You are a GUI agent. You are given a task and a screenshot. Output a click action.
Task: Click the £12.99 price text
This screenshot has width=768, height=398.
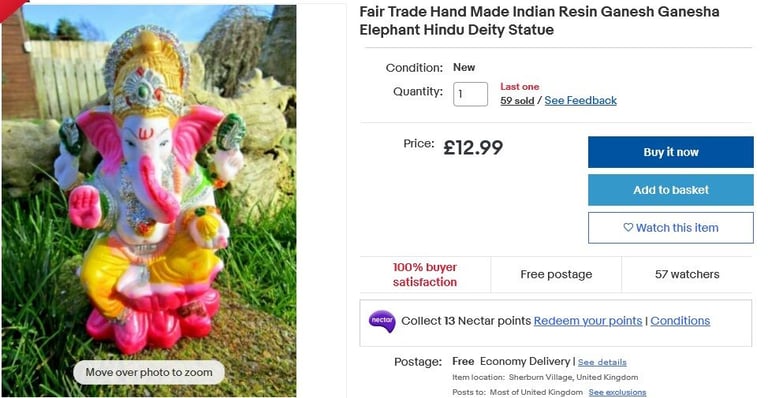[473, 147]
